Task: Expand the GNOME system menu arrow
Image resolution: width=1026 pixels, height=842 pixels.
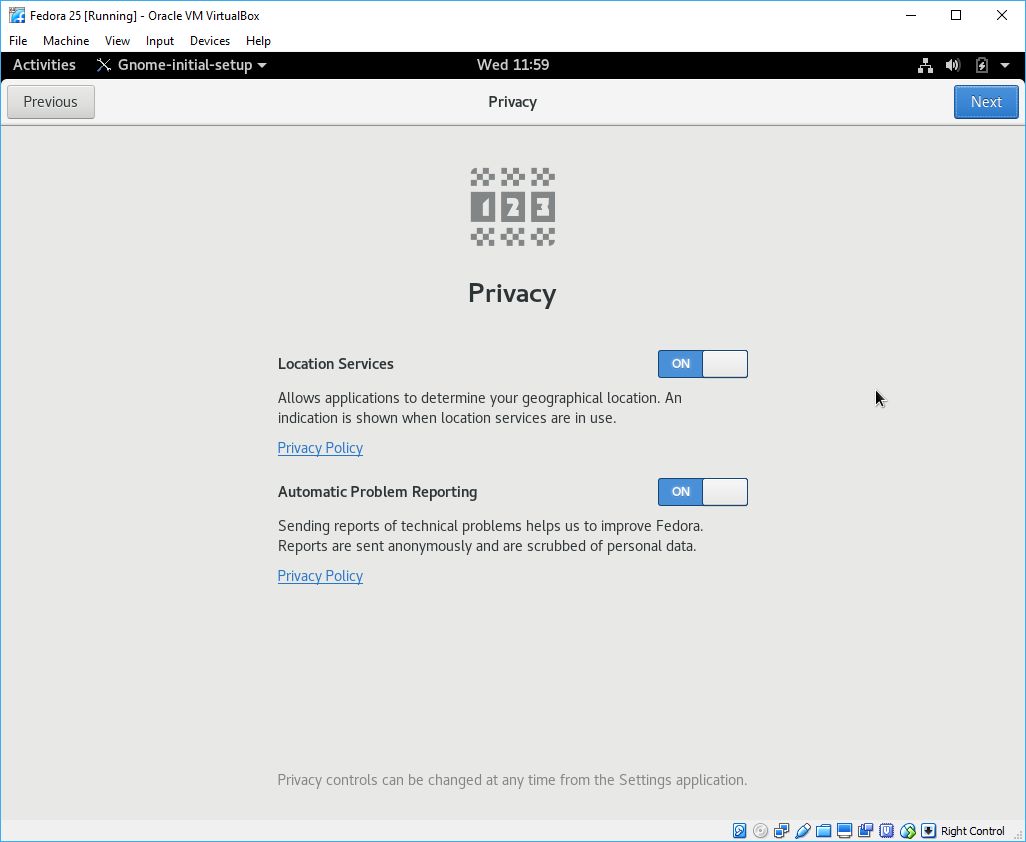Action: (1004, 65)
